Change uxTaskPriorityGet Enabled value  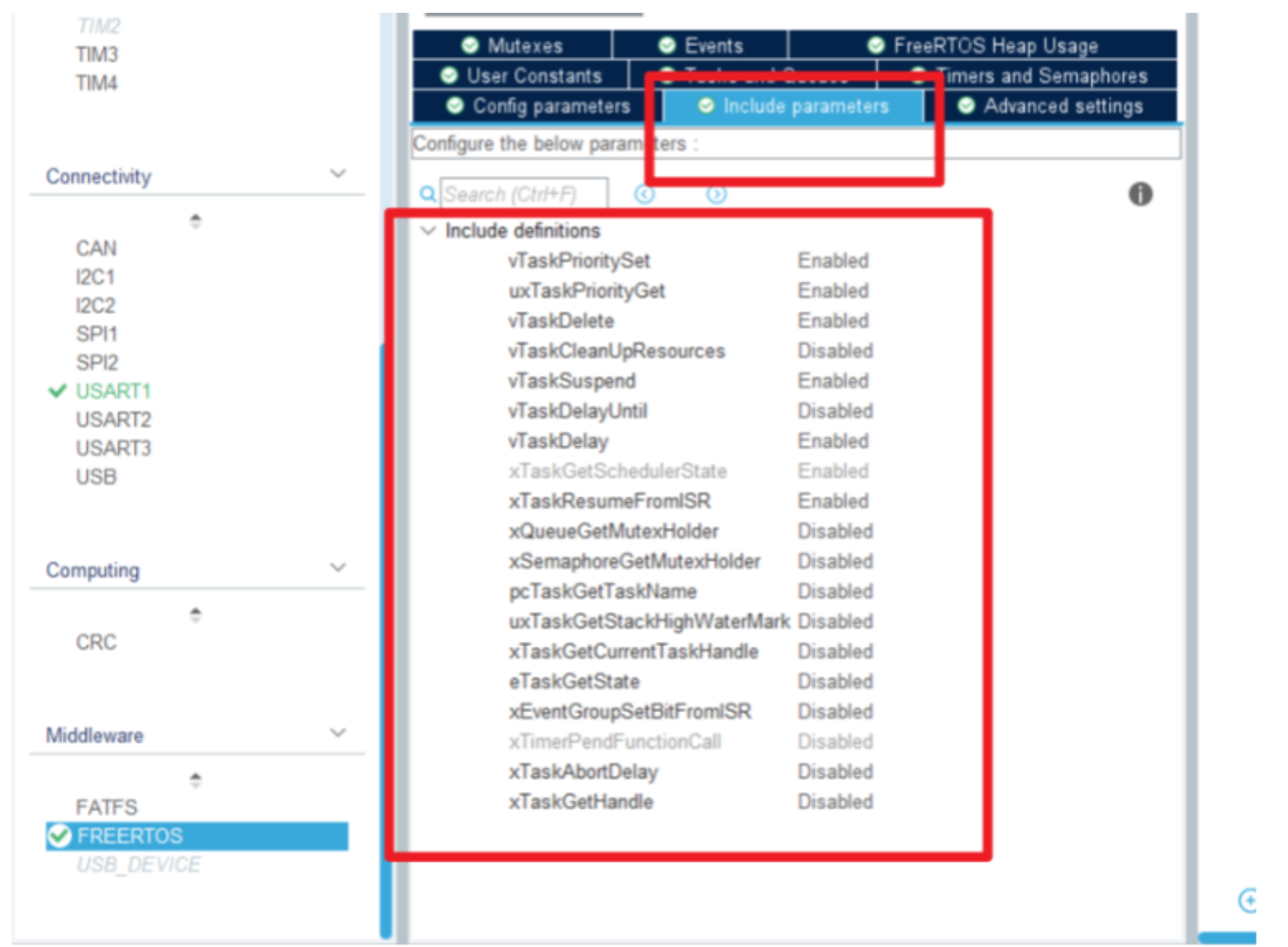pyautogui.click(x=833, y=290)
